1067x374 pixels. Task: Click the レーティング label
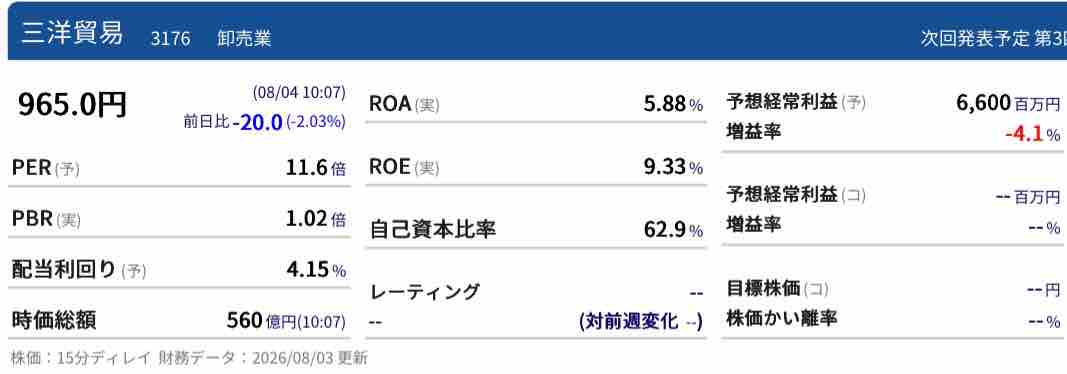tap(425, 292)
